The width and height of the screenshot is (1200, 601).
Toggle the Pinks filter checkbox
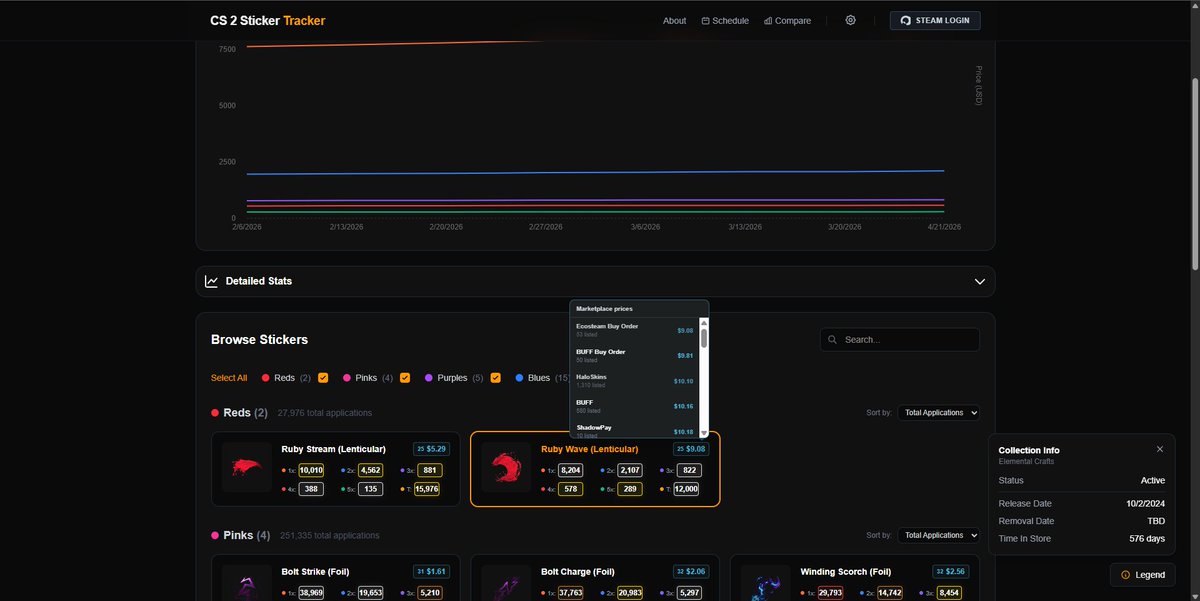(405, 378)
